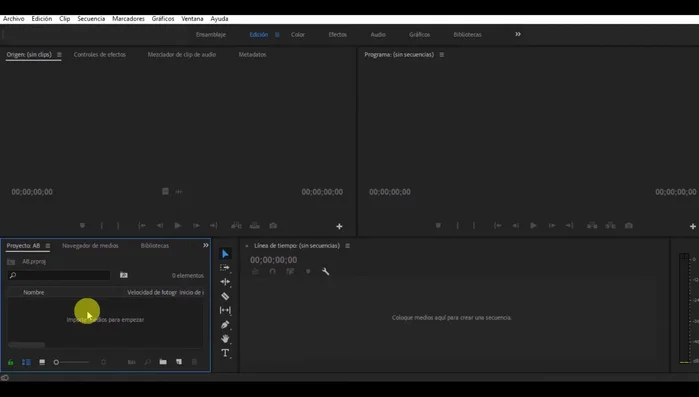Click Automate to Sequence icon

132,362
